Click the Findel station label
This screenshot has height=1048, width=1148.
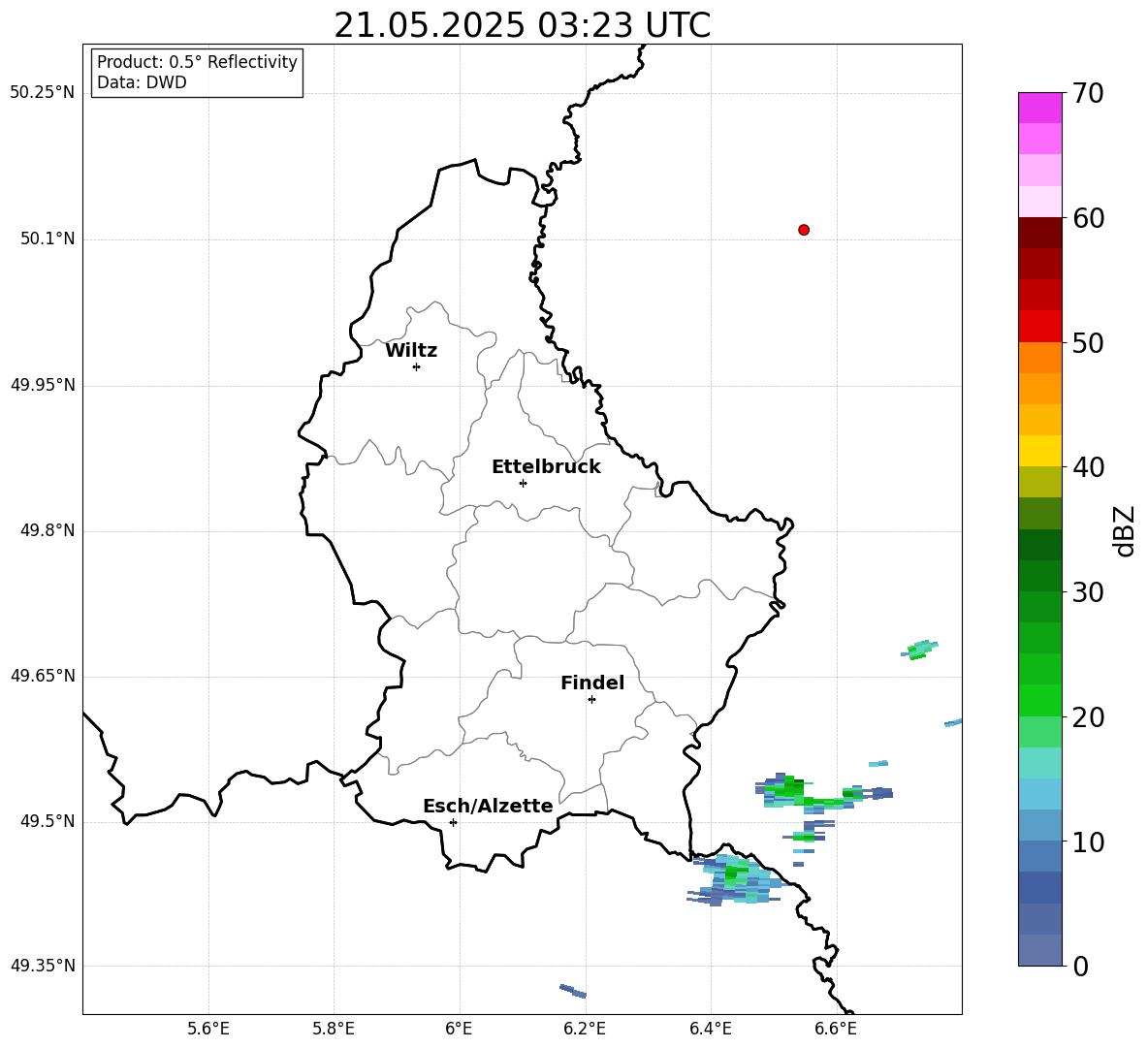592,683
